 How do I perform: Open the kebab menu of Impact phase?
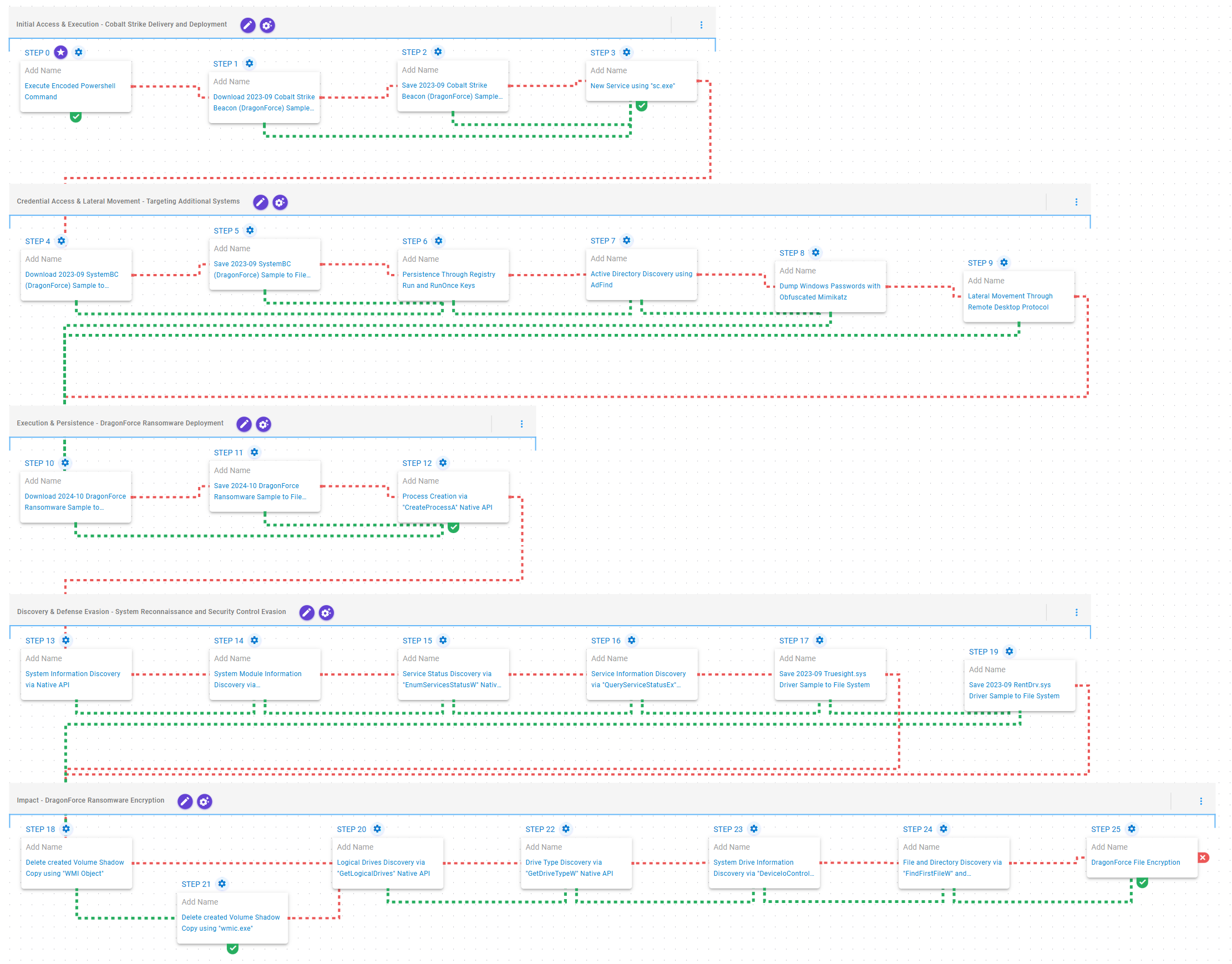pyautogui.click(x=1200, y=801)
